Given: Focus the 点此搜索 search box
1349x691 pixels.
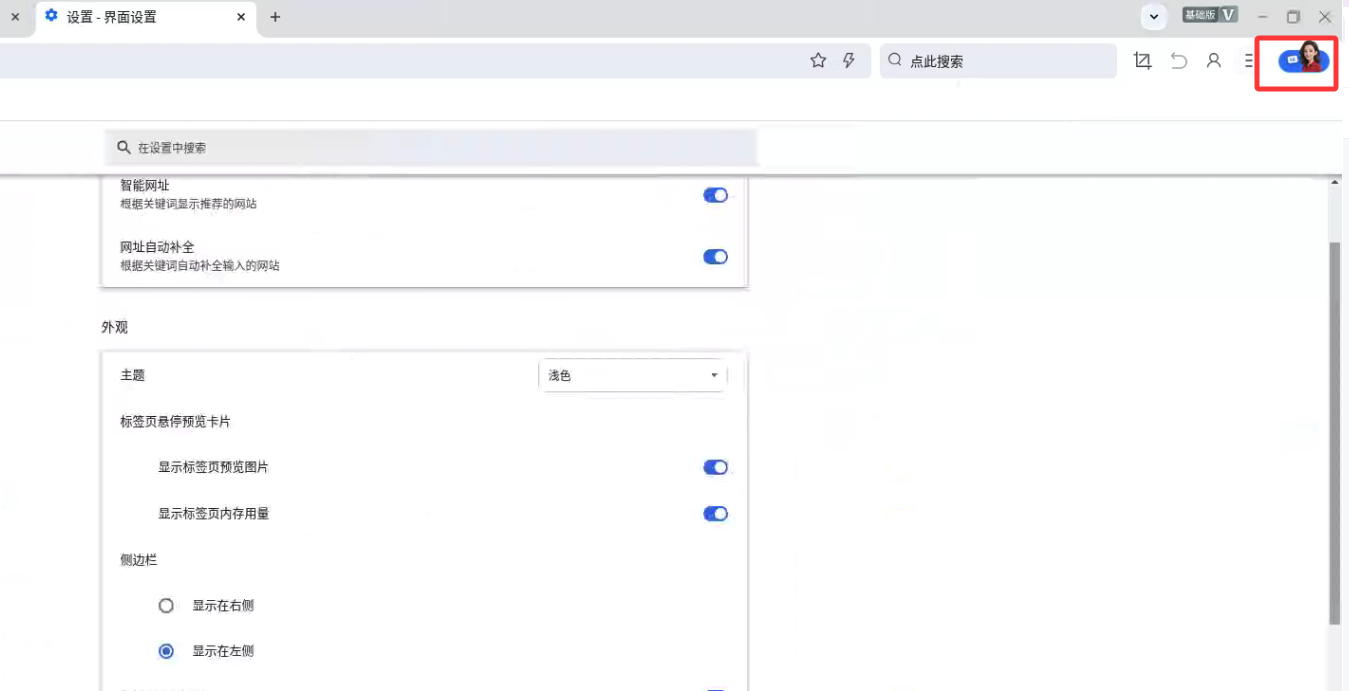Looking at the screenshot, I should click(998, 61).
